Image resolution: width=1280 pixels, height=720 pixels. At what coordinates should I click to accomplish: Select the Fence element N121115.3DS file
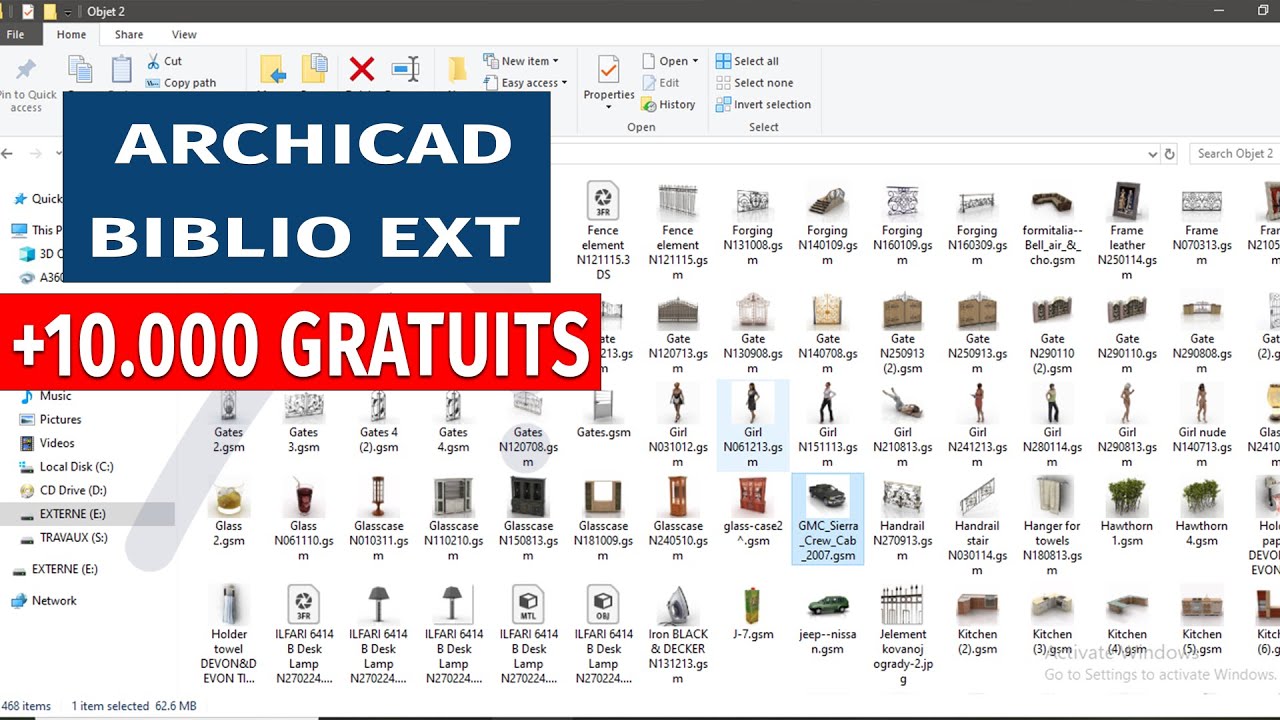[x=603, y=230]
